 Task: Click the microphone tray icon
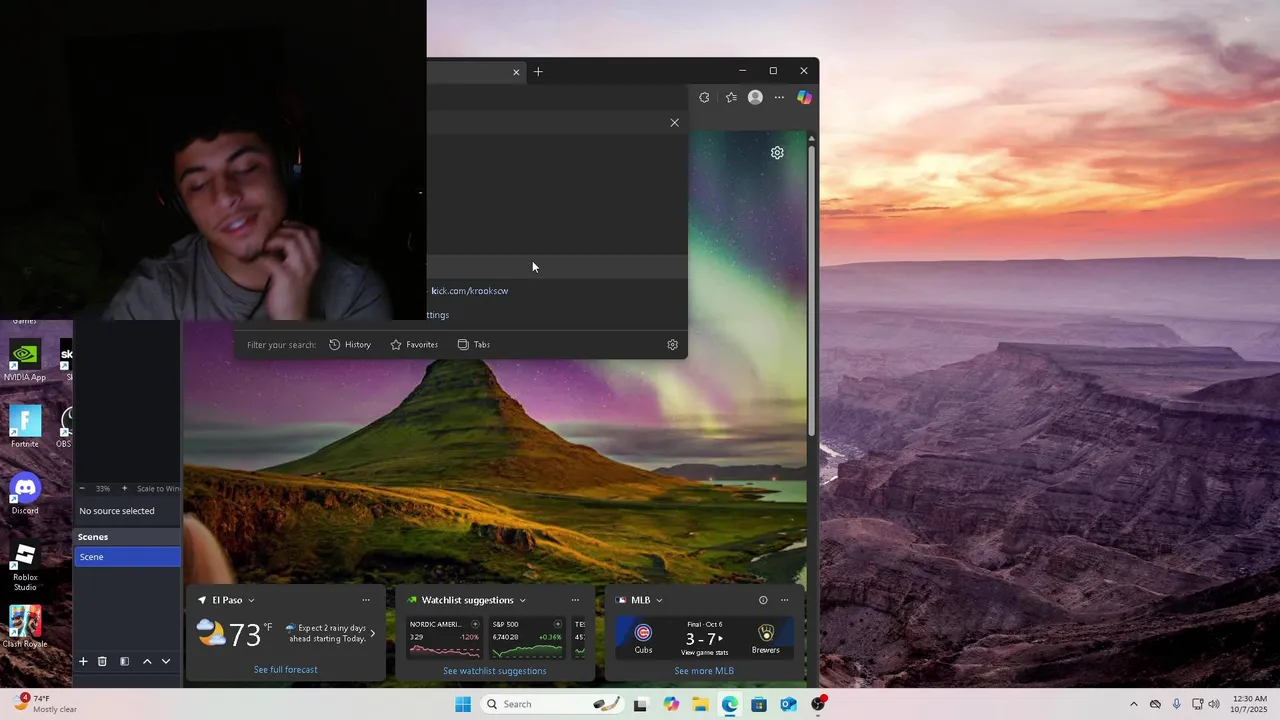click(x=1176, y=704)
